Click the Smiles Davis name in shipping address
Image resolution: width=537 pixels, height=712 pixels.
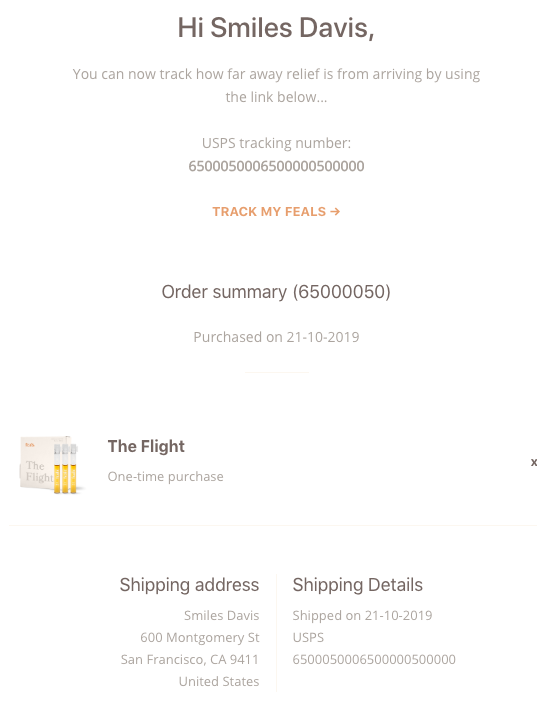222,615
